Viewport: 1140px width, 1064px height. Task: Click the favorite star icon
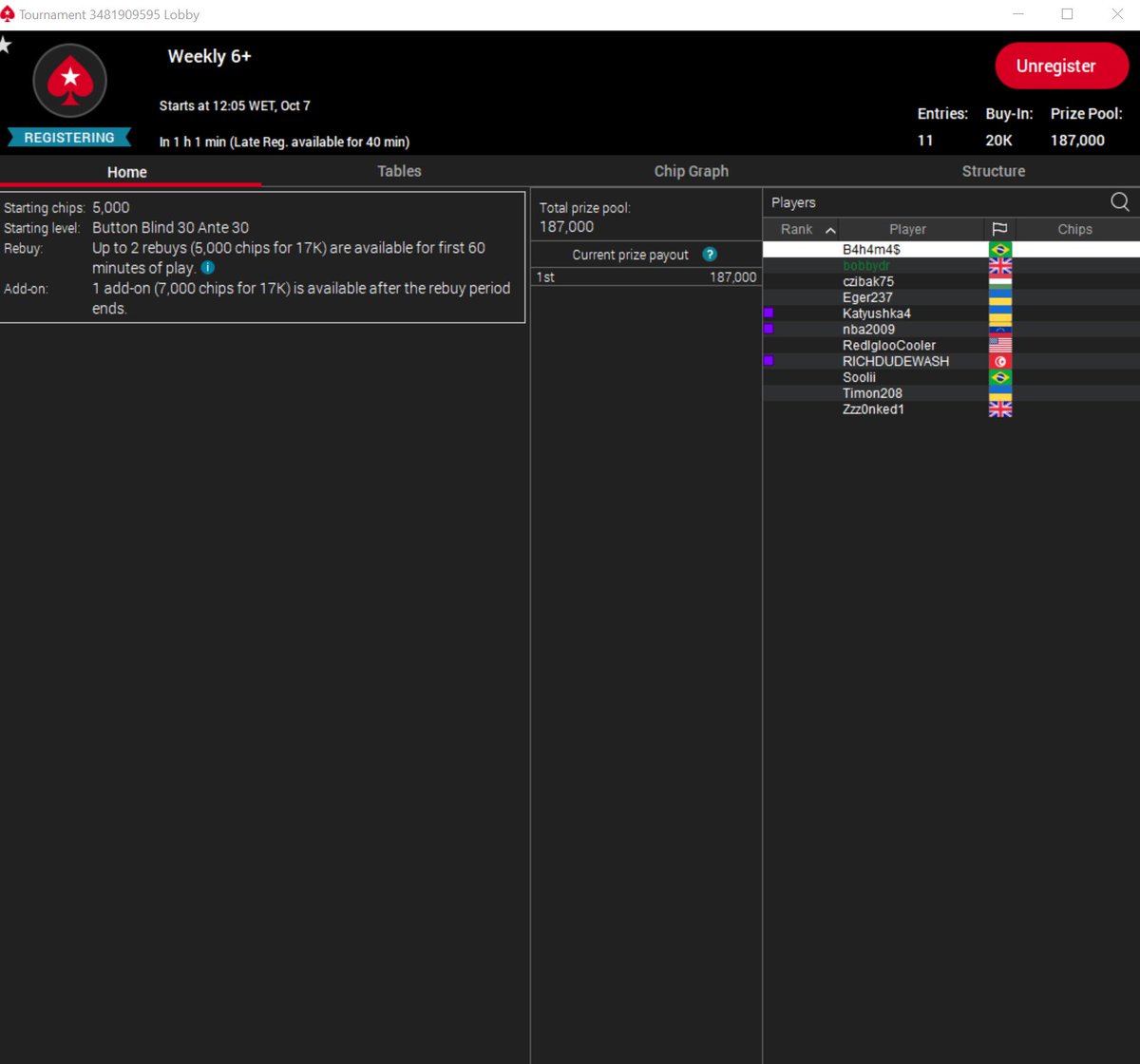[x=5, y=45]
